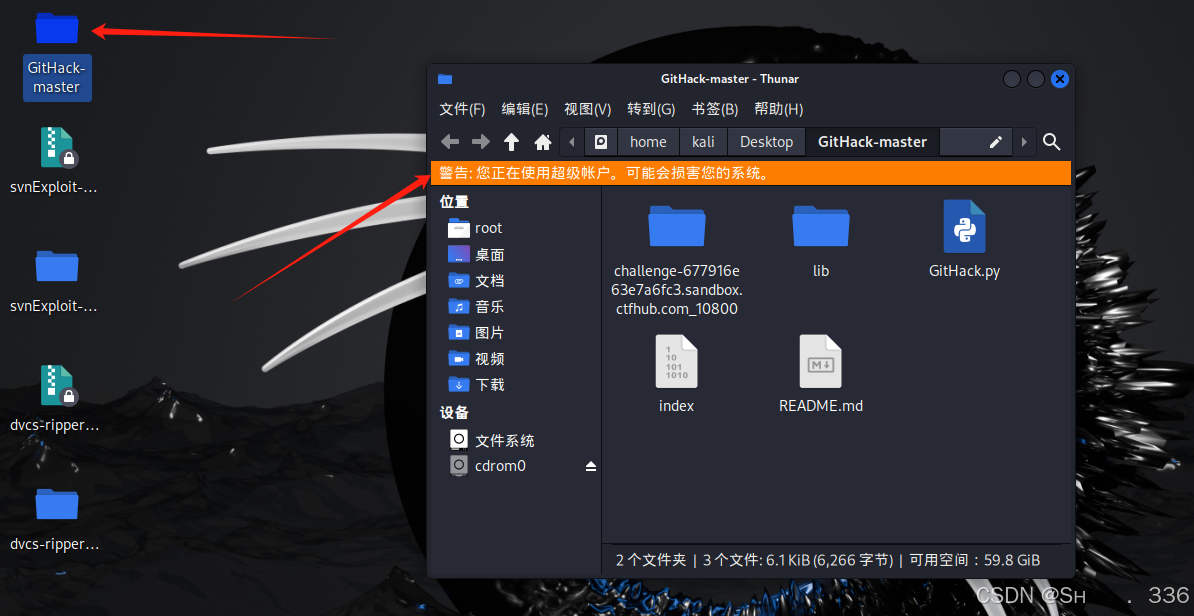Select the svnExploit folder on desktop
Viewport: 1194px width, 616px height.
tap(55, 280)
